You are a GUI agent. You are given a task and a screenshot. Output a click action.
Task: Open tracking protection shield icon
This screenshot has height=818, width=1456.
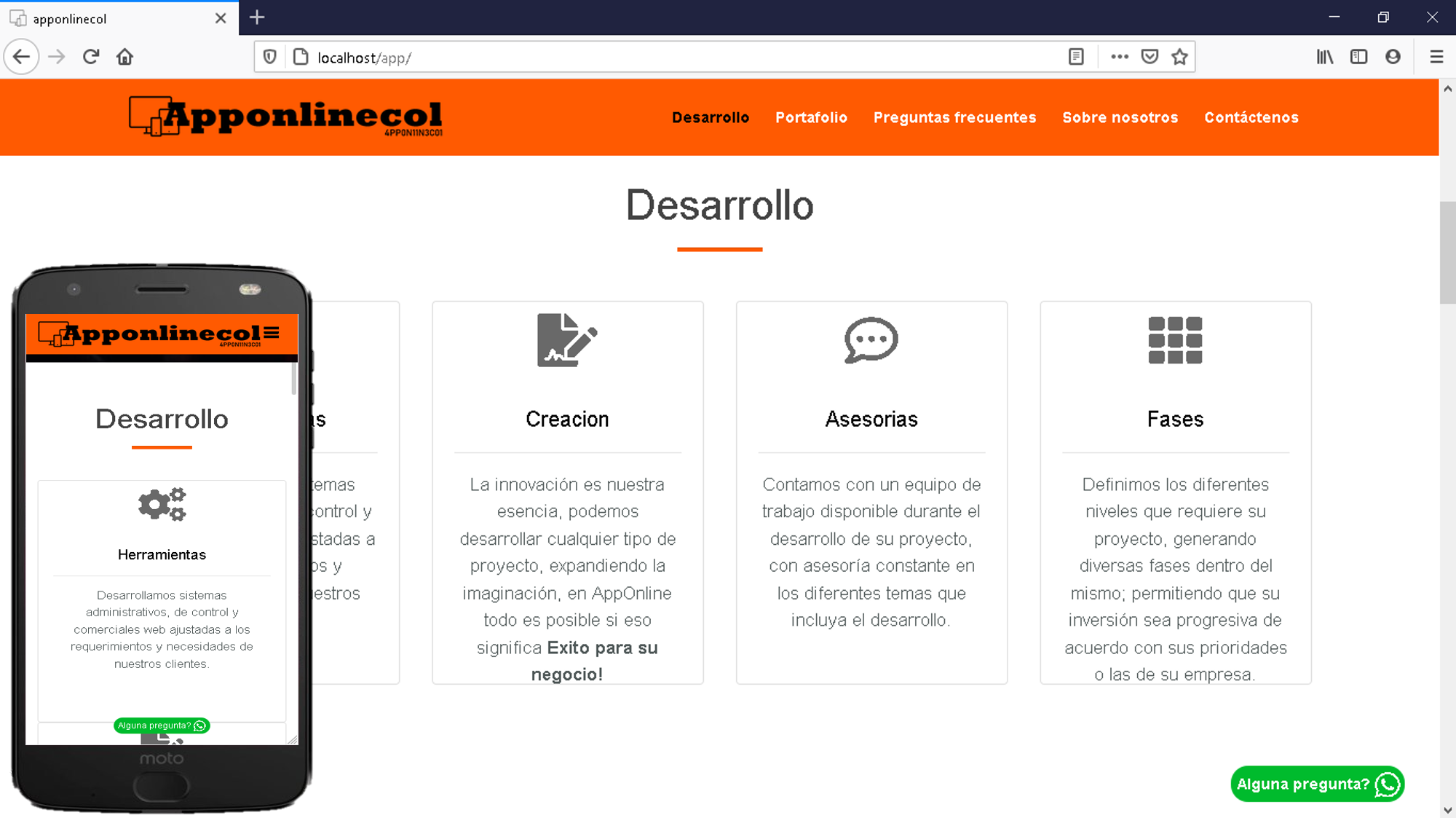click(270, 57)
